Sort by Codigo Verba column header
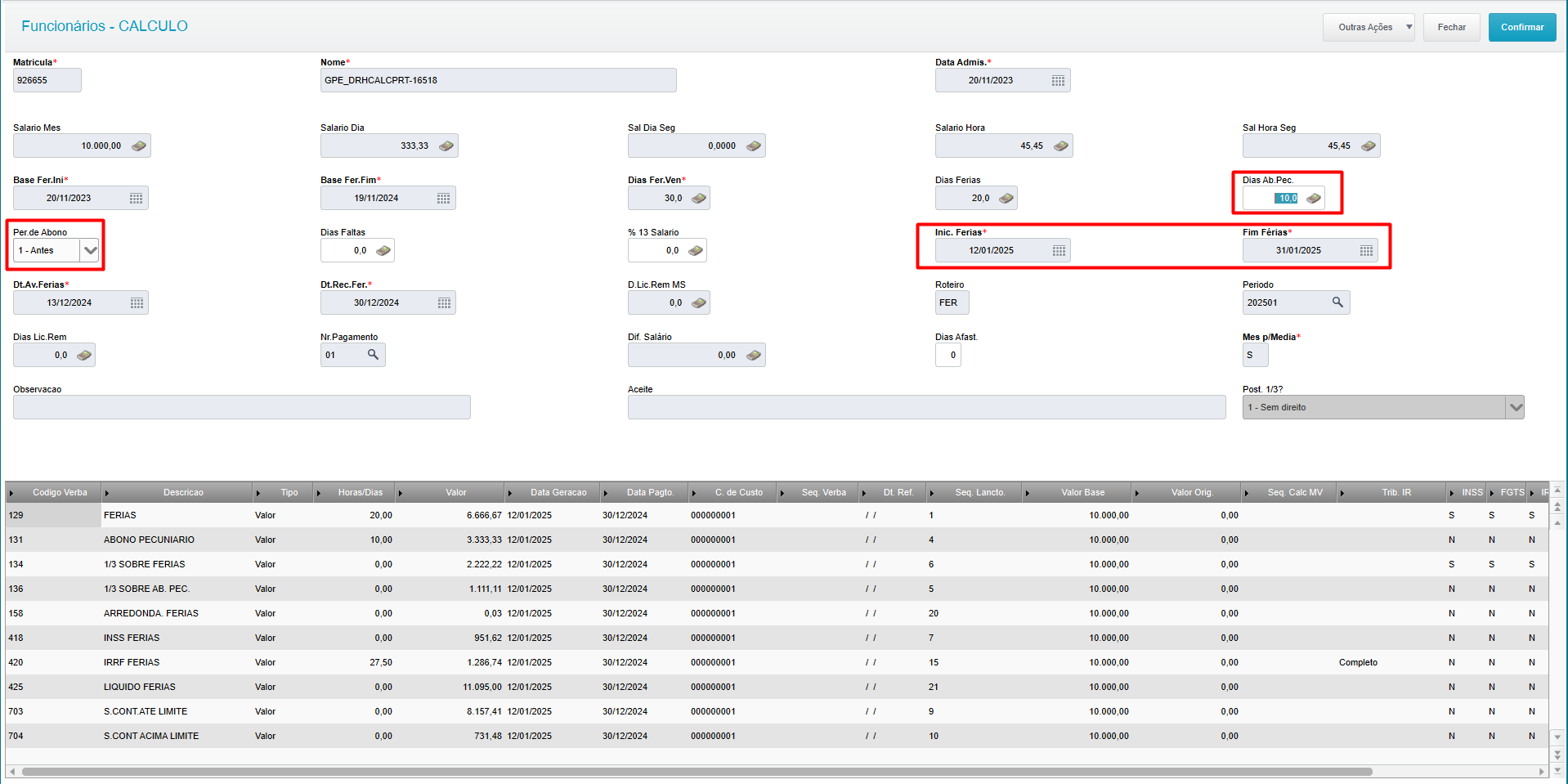The height and width of the screenshot is (784, 1568). (x=54, y=492)
